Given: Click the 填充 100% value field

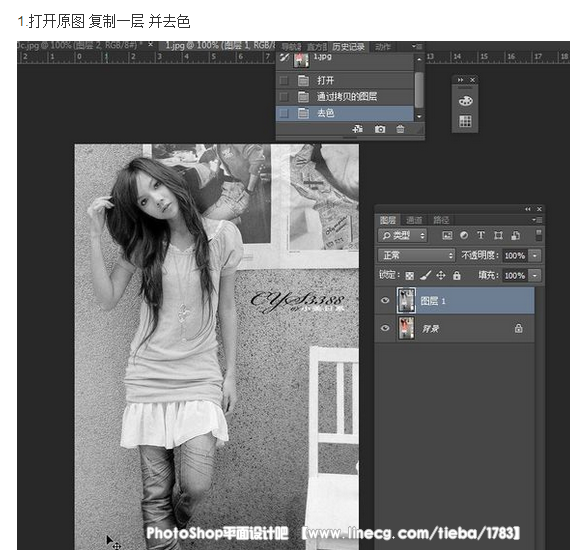Looking at the screenshot, I should [515, 276].
